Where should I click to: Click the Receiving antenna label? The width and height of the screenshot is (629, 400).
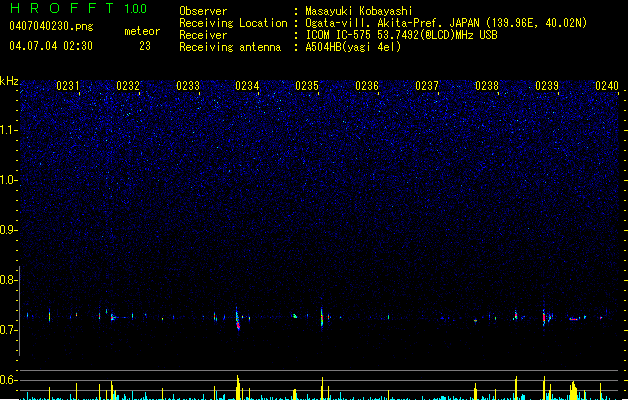click(230, 47)
